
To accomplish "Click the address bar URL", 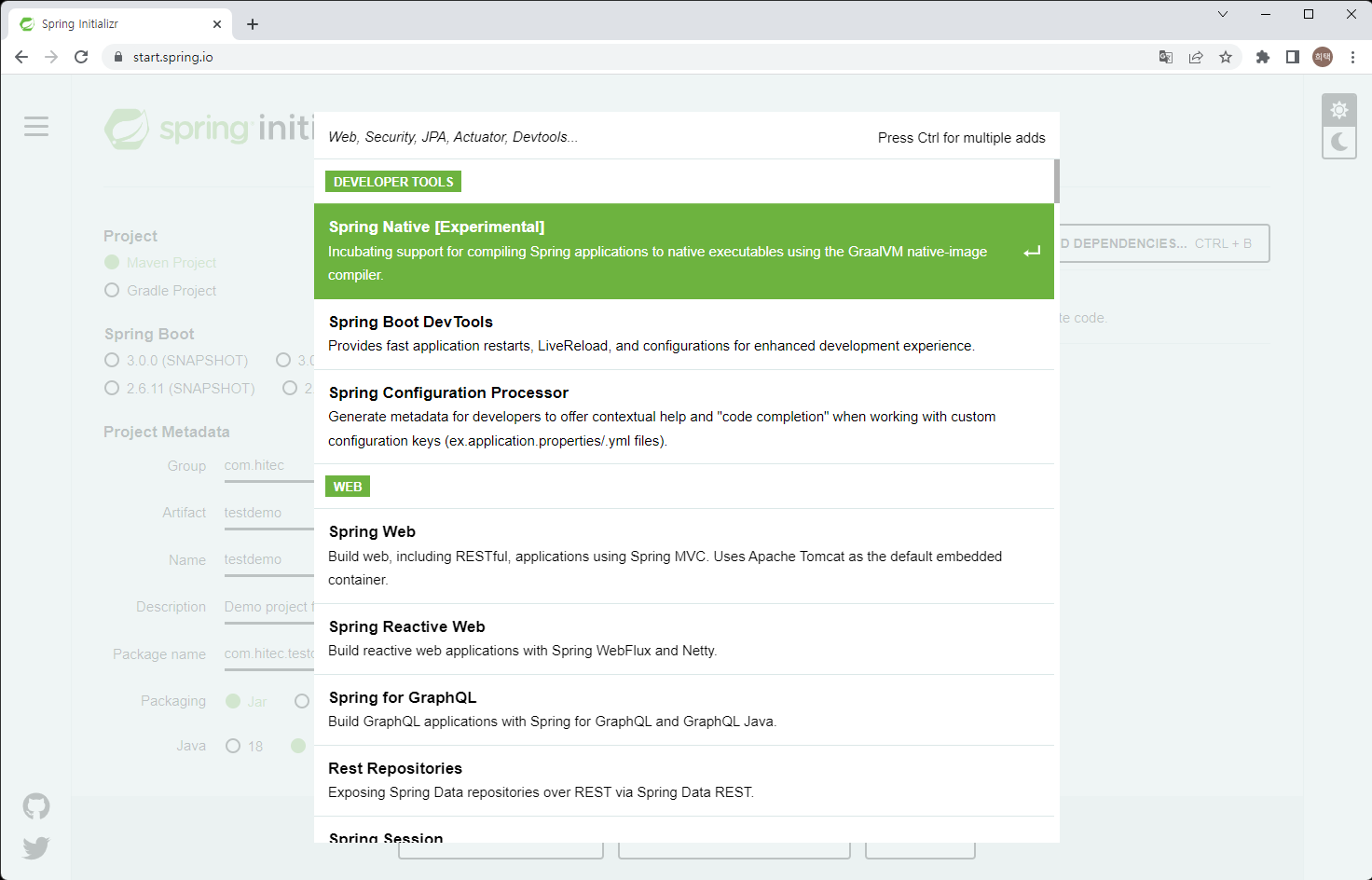I will [173, 57].
